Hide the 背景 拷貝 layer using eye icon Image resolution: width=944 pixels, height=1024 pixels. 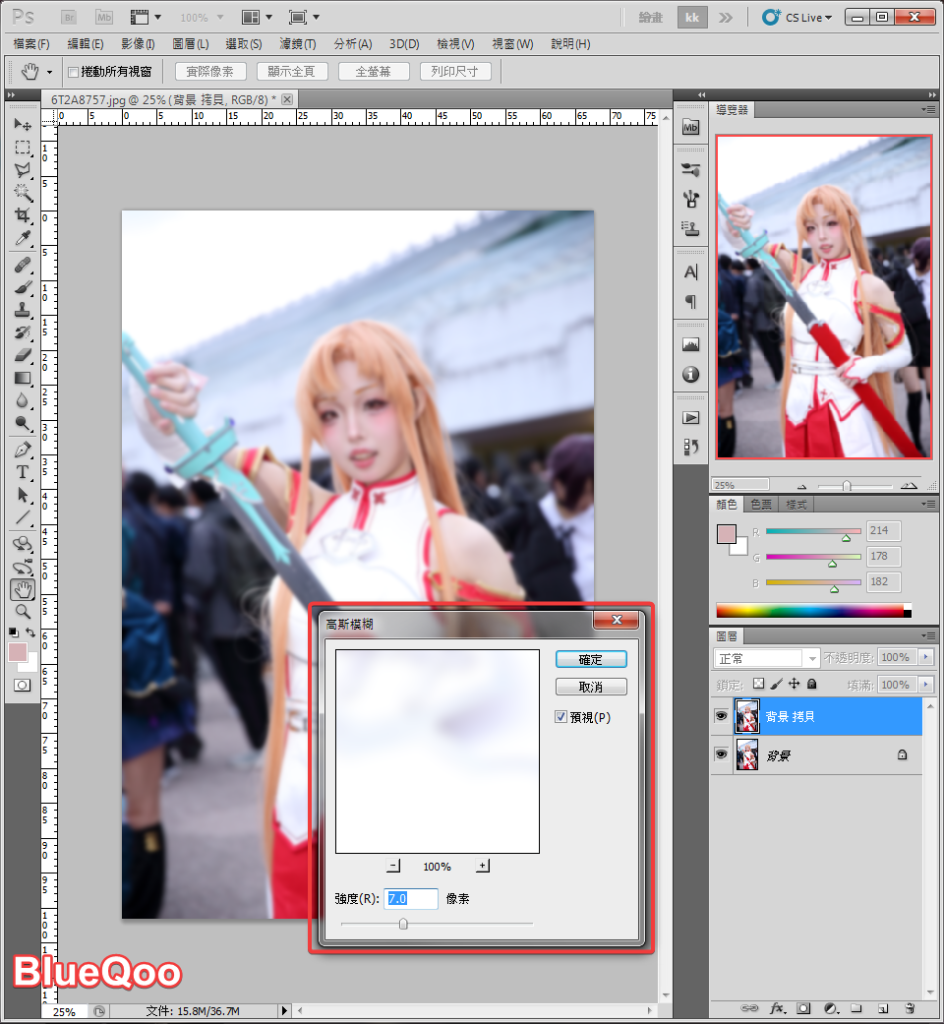720,716
